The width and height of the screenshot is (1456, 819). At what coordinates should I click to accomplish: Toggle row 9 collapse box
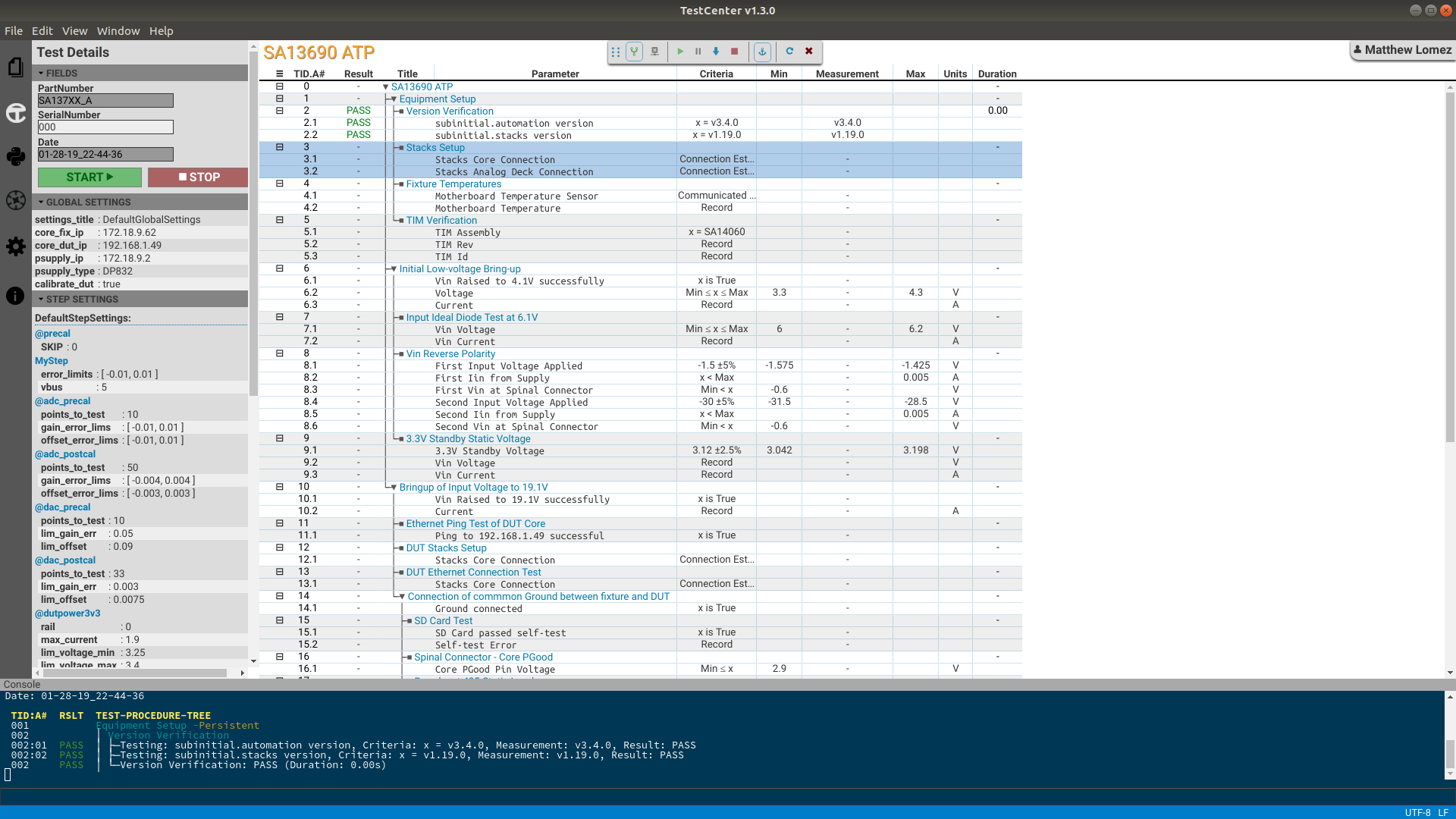[x=280, y=438]
